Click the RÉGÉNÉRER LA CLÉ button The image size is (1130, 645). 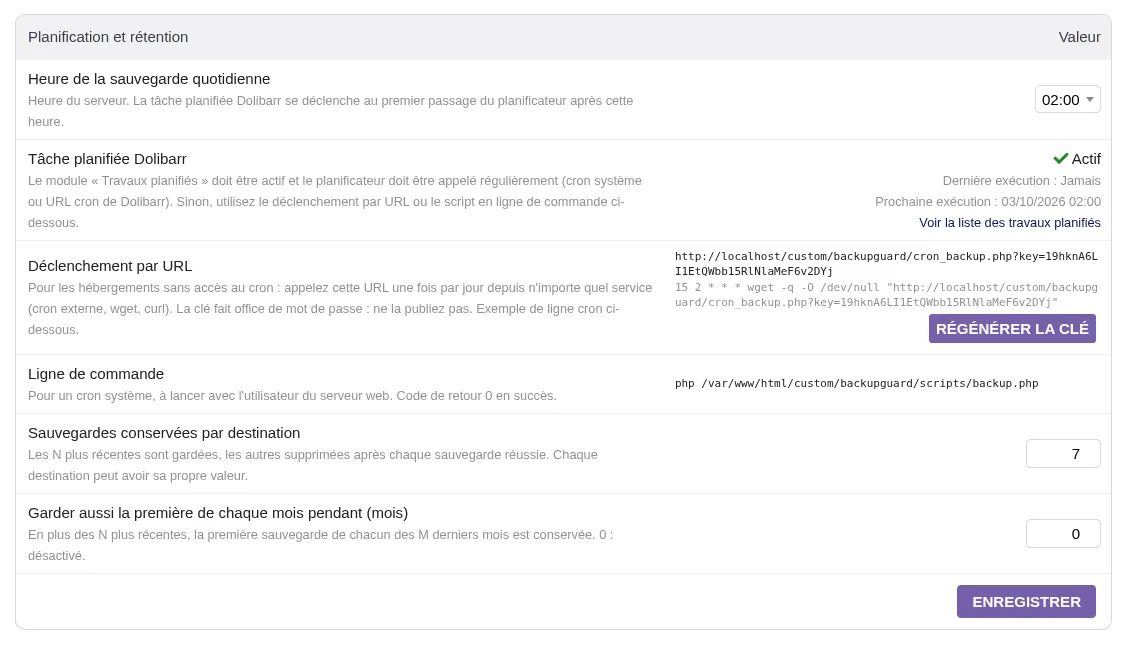(1012, 329)
